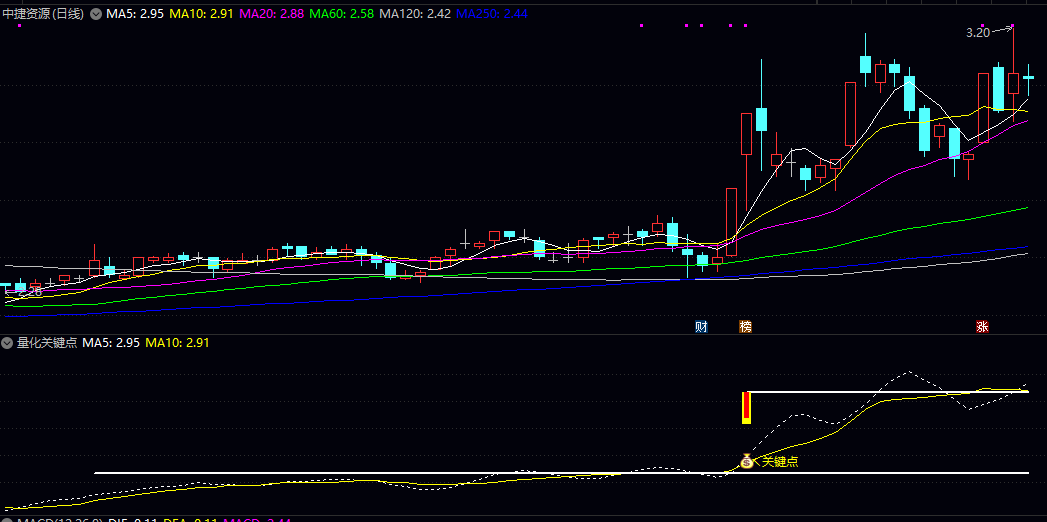Open the dropdown arrow beside 中捷资源(日线)
This screenshot has height=522, width=1047.
tap(95, 13)
